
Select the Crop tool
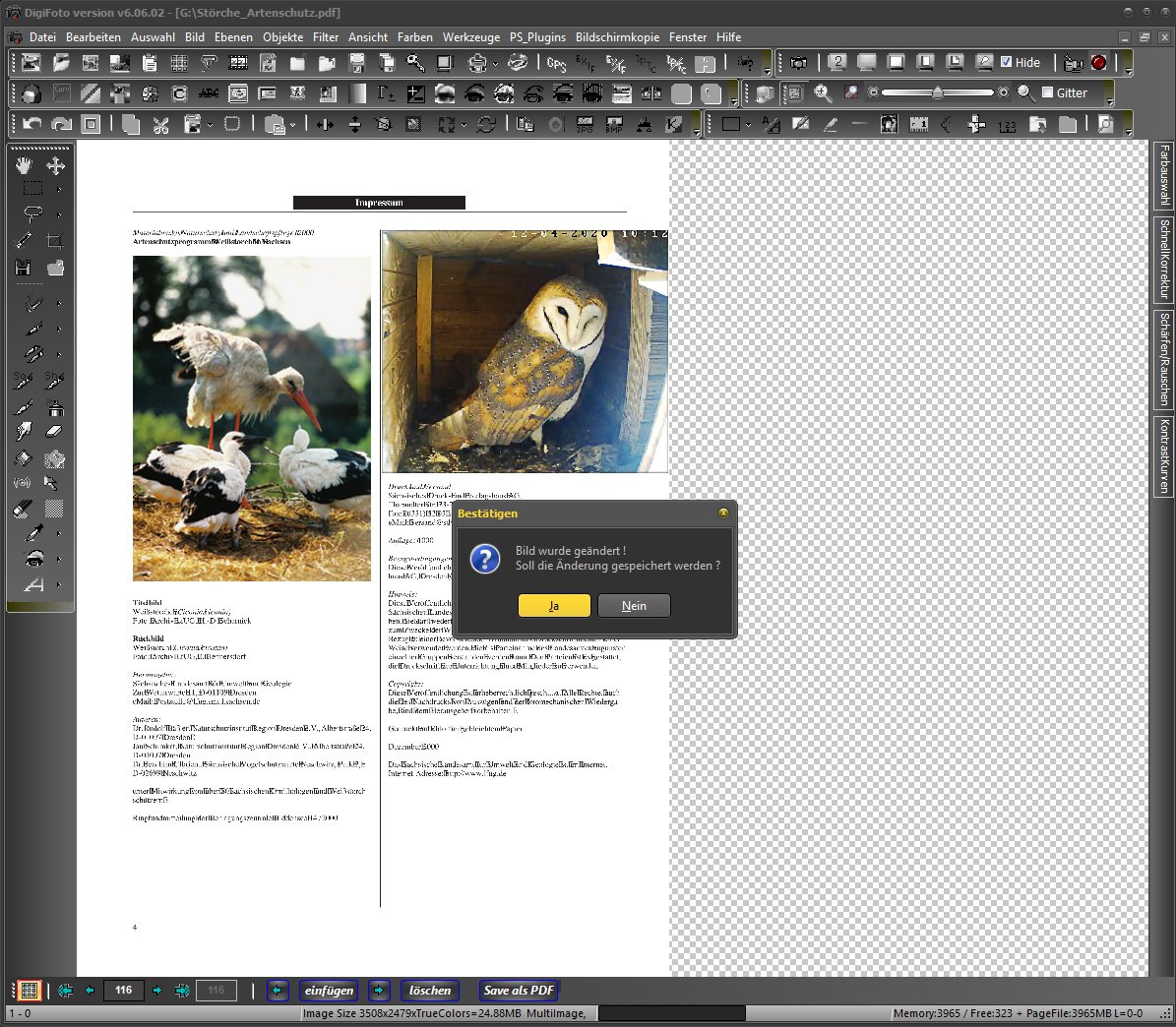pyautogui.click(x=55, y=240)
